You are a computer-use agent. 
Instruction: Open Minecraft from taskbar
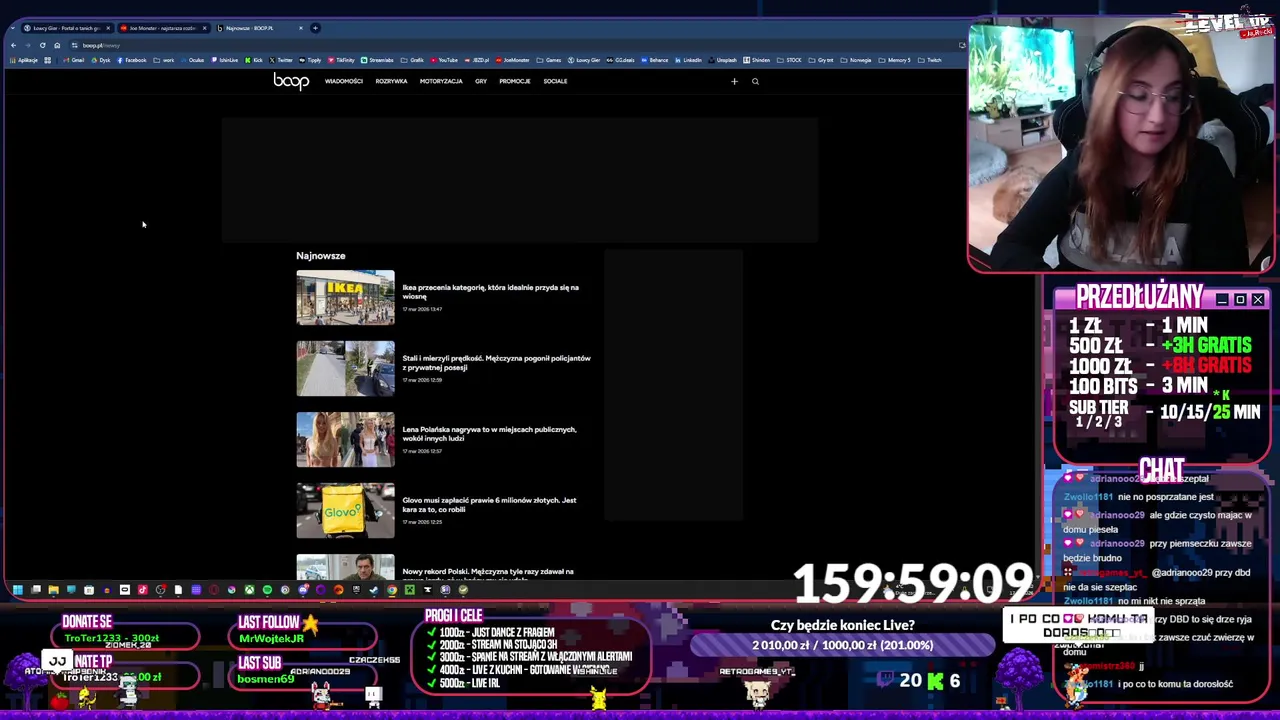click(x=410, y=590)
